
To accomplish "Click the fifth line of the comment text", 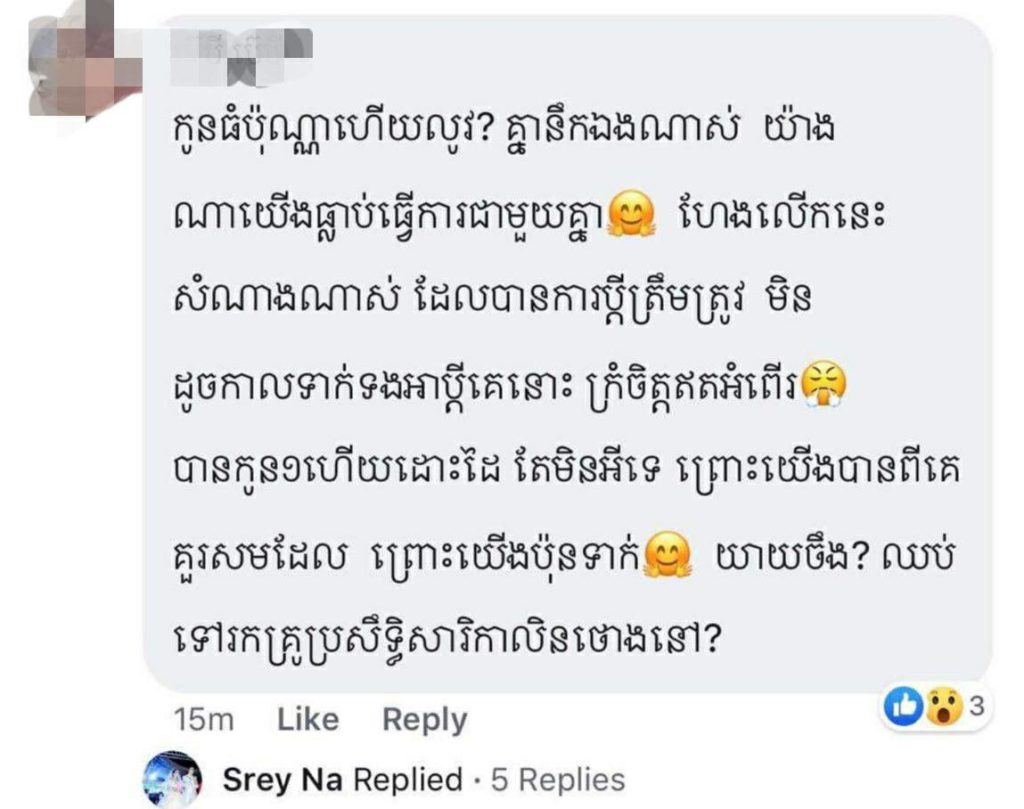I will coord(567,469).
